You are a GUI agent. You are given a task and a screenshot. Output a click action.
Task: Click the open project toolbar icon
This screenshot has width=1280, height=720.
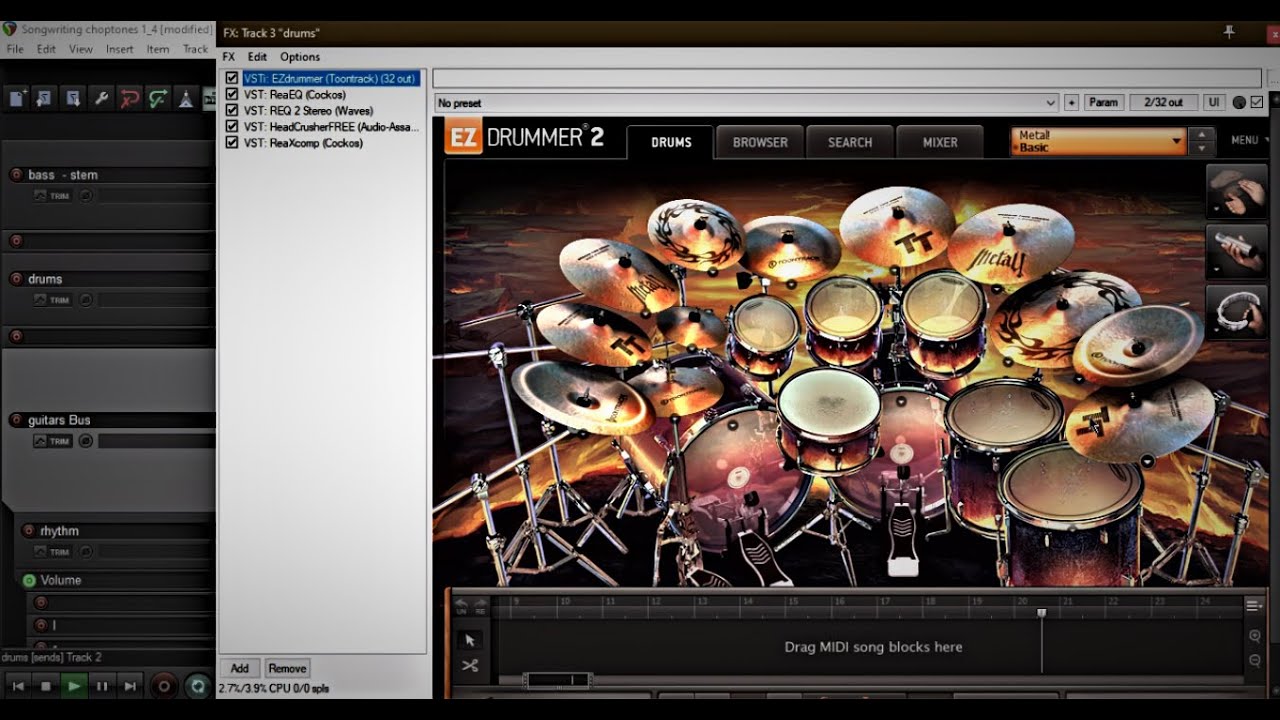pos(44,98)
